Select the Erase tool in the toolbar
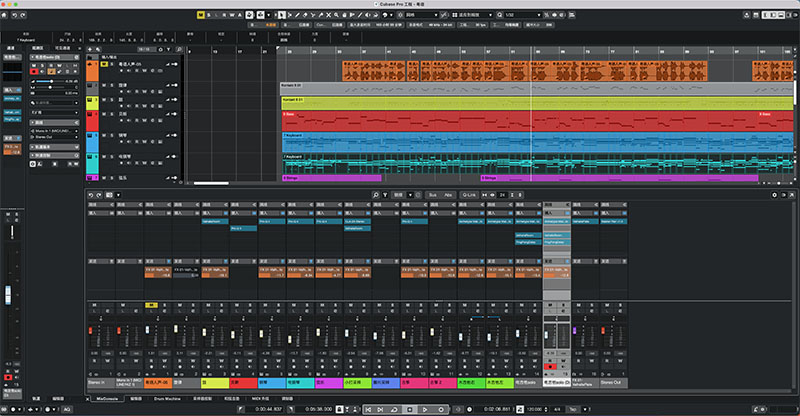Image resolution: width=800 pixels, height=416 pixels. pyautogui.click(x=305, y=15)
